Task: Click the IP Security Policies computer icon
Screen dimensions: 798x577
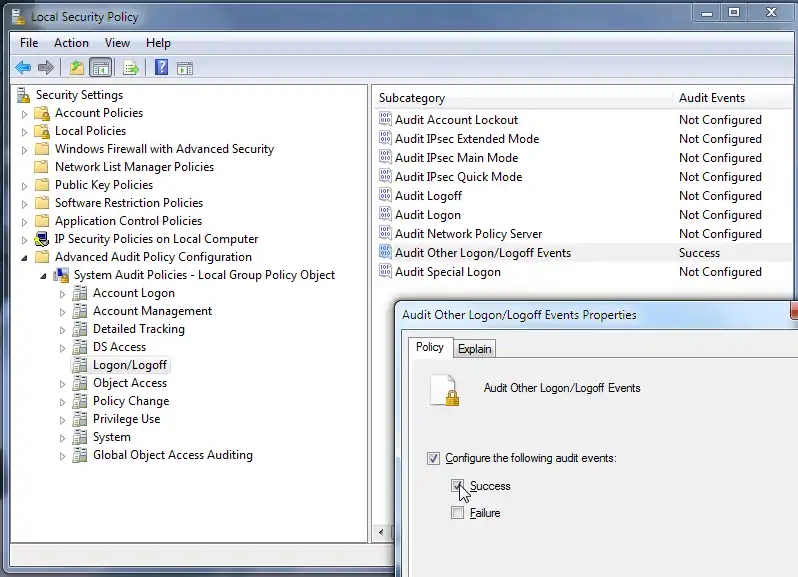Action: 42,239
